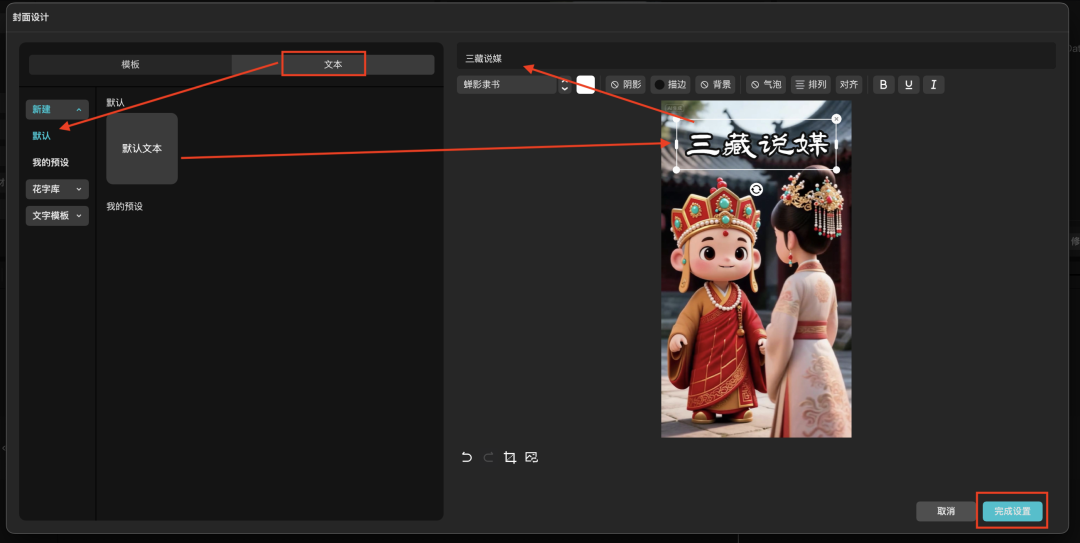Screen dimensions: 1080x543
Task: Delete text box via its X handle
Action: point(836,119)
